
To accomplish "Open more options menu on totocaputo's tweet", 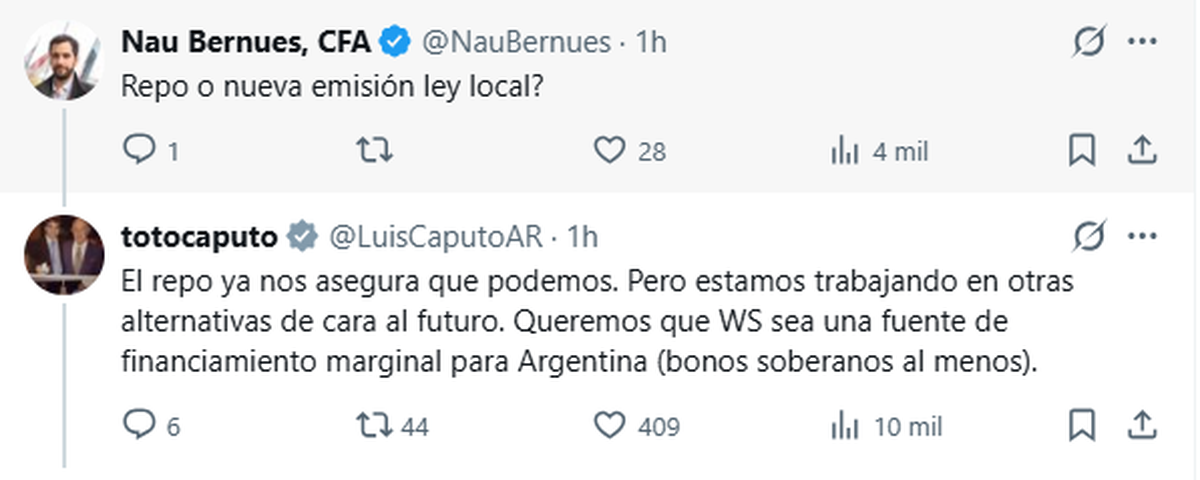I will (1142, 237).
